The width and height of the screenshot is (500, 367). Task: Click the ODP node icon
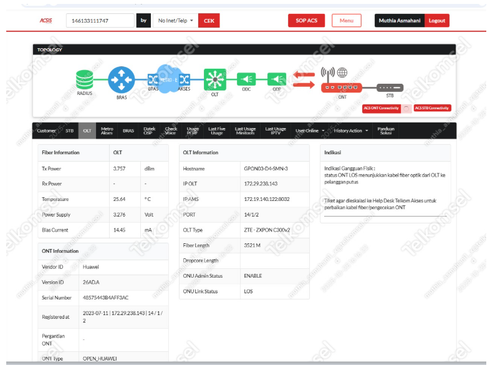point(277,79)
